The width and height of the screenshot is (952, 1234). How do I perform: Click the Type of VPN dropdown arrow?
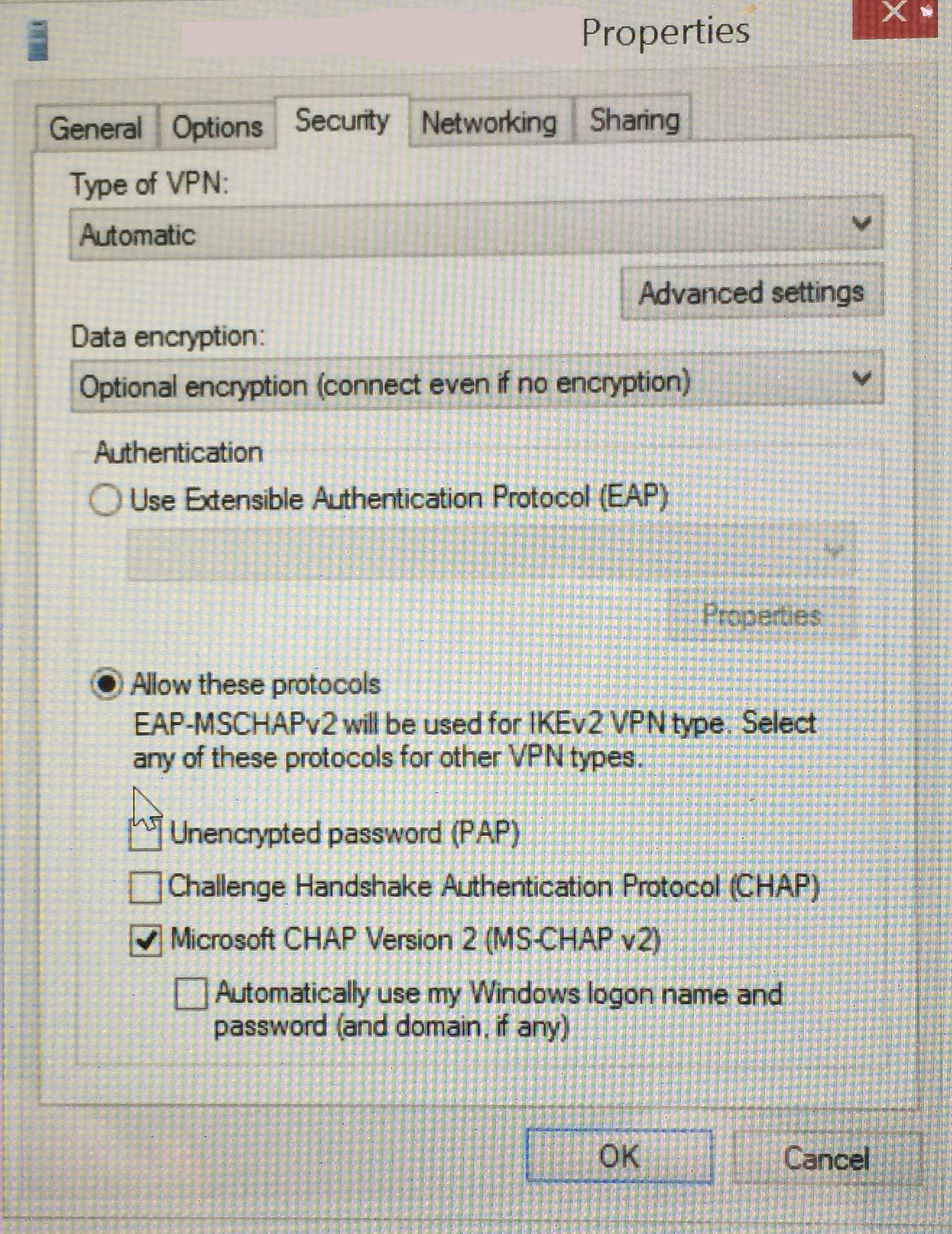(861, 223)
